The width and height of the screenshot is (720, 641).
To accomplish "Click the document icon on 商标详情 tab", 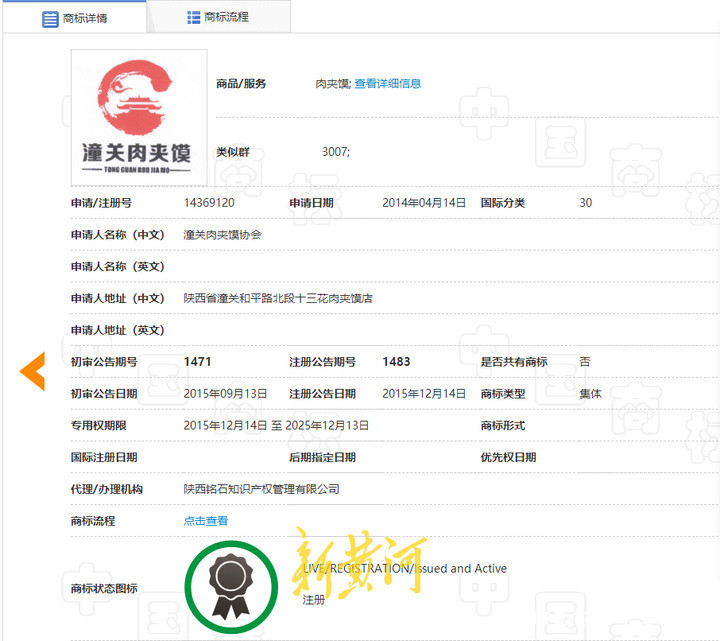I will [50, 19].
